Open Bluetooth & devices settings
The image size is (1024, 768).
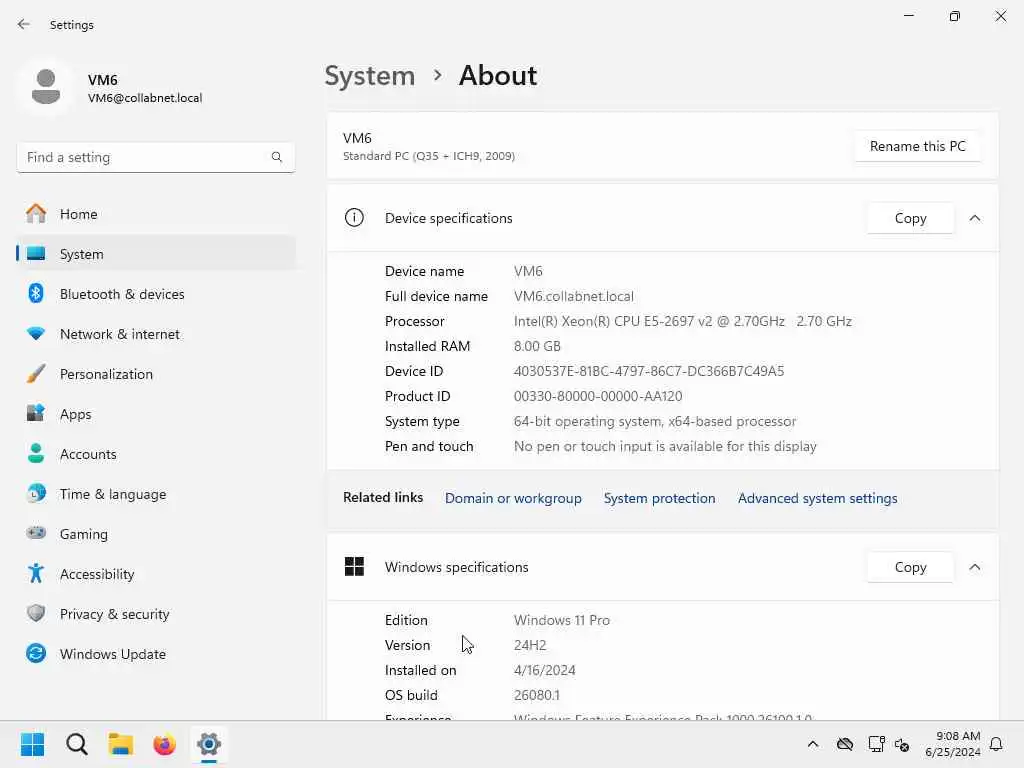(x=156, y=294)
